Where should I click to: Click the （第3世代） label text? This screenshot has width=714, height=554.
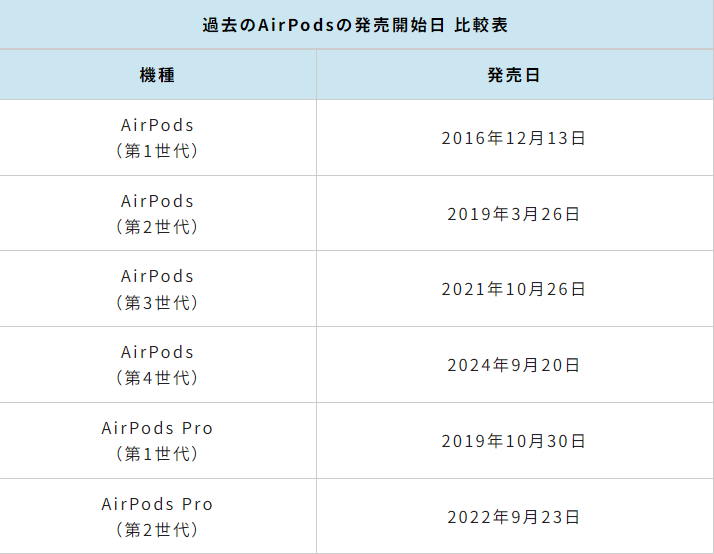pyautogui.click(x=158, y=302)
